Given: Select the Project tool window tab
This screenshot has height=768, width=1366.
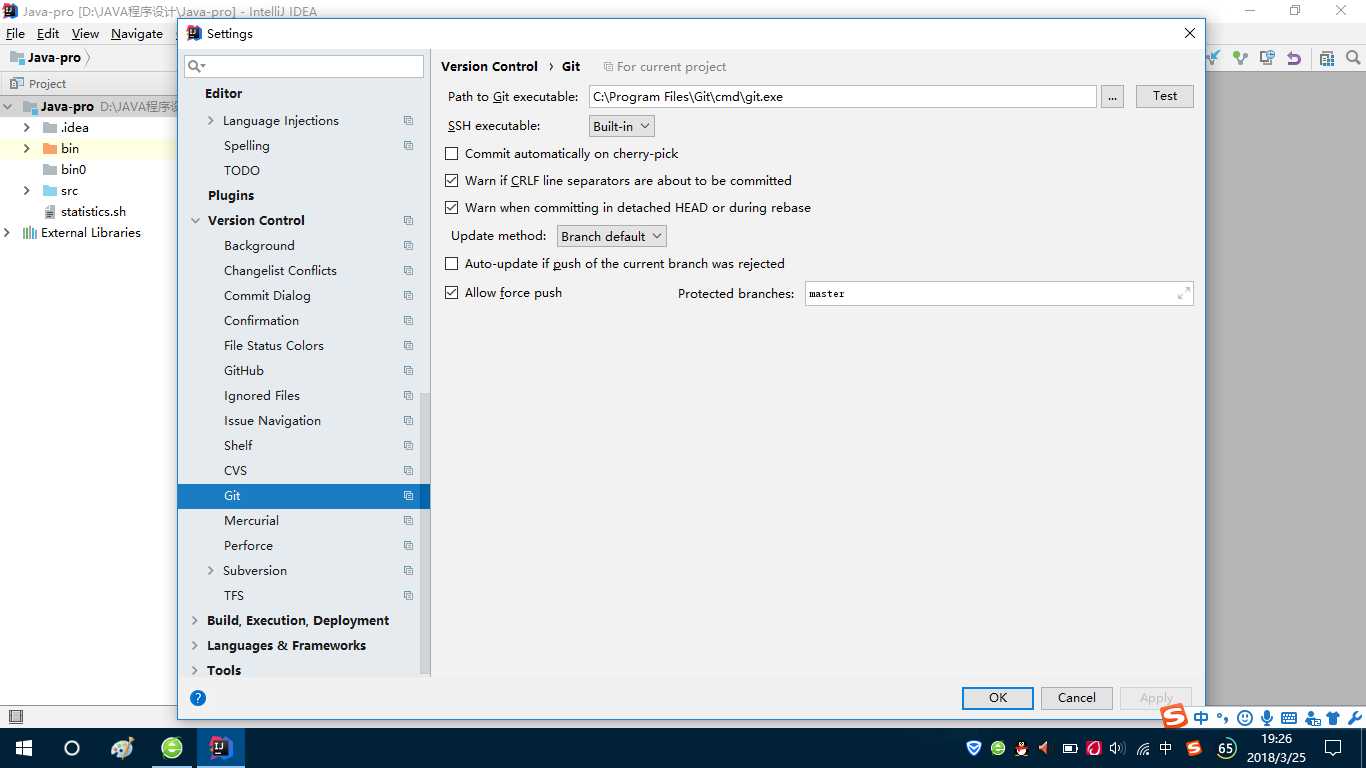Looking at the screenshot, I should pyautogui.click(x=38, y=84).
